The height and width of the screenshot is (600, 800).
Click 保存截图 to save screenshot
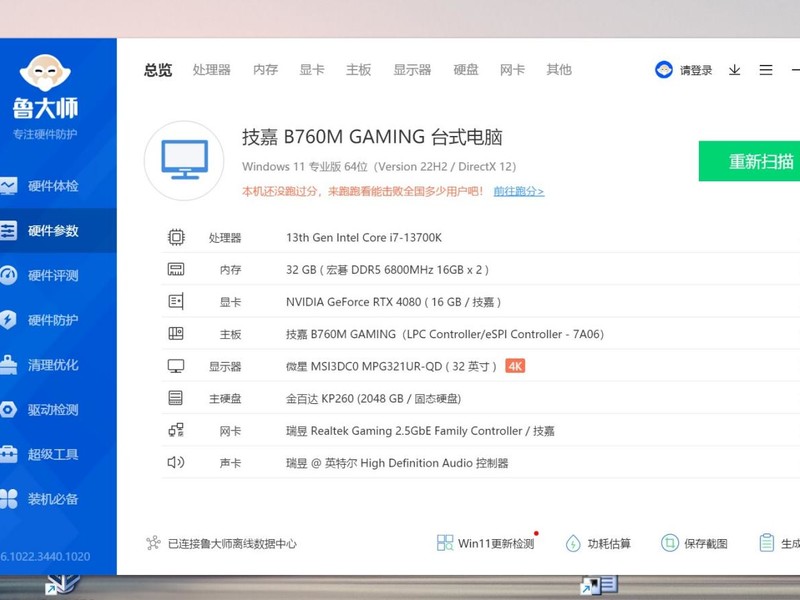pos(694,543)
